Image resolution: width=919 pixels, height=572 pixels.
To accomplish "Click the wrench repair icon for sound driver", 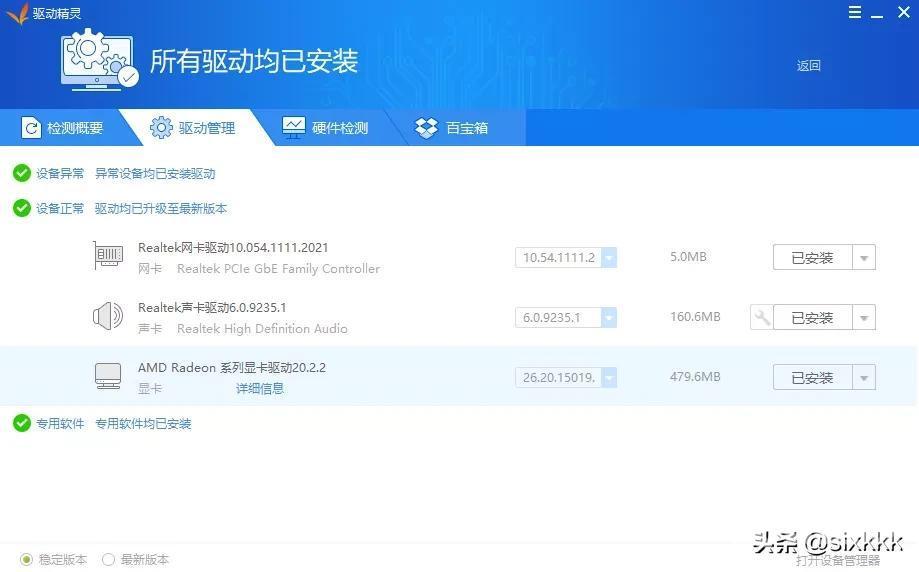I will click(x=761, y=318).
